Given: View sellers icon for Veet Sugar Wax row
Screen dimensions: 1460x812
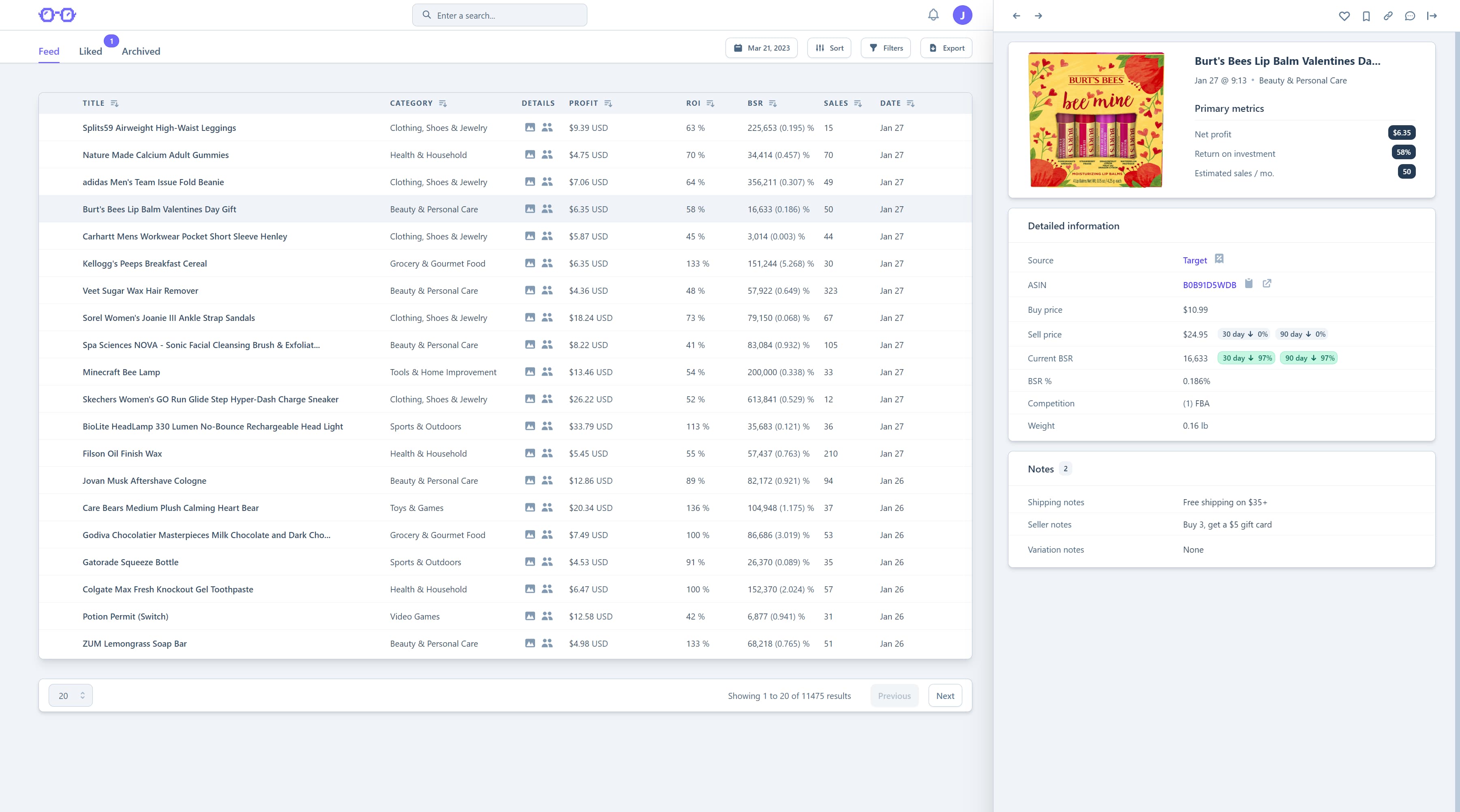Looking at the screenshot, I should (547, 291).
